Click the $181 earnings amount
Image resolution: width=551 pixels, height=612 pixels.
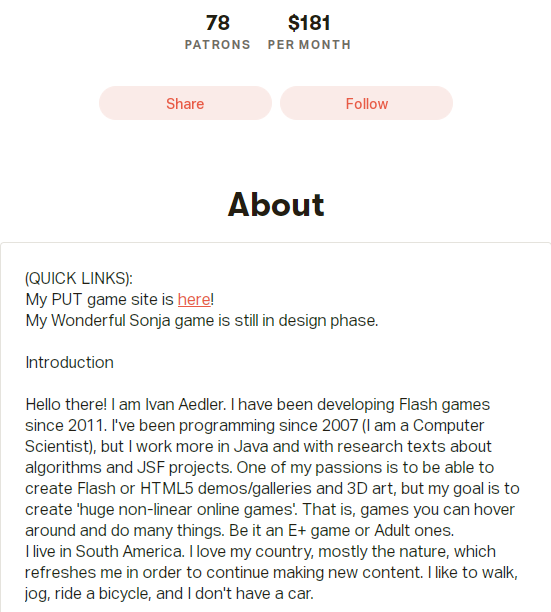click(x=309, y=23)
